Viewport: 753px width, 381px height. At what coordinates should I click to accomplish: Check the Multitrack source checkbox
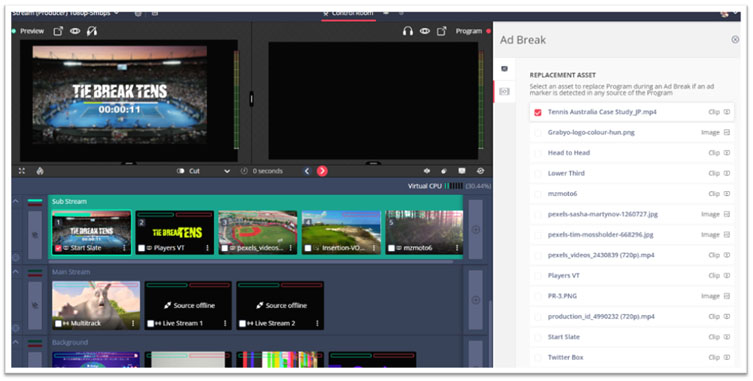tap(58, 324)
